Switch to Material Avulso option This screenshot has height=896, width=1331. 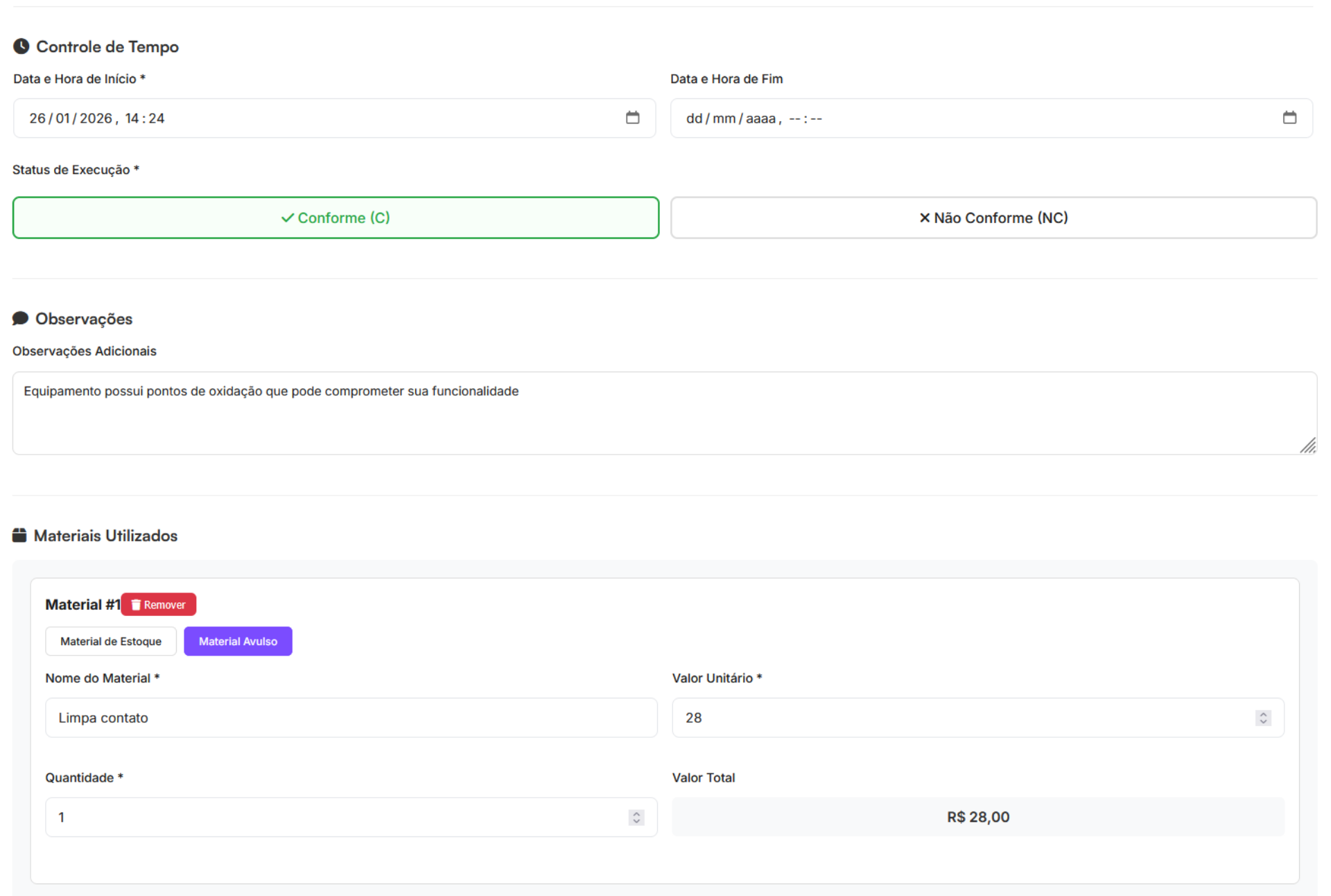click(238, 642)
